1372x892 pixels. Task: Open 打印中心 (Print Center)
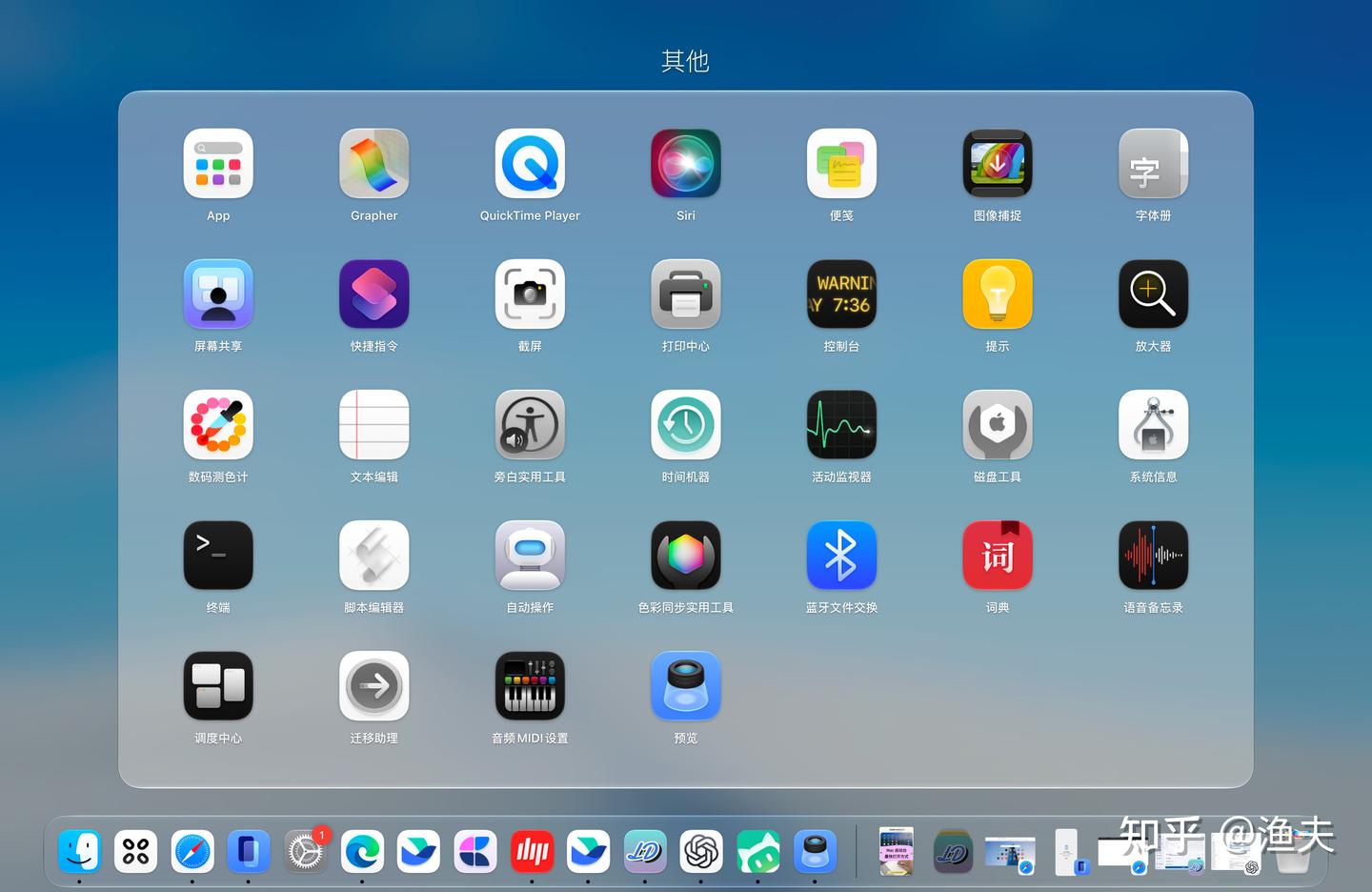[686, 294]
